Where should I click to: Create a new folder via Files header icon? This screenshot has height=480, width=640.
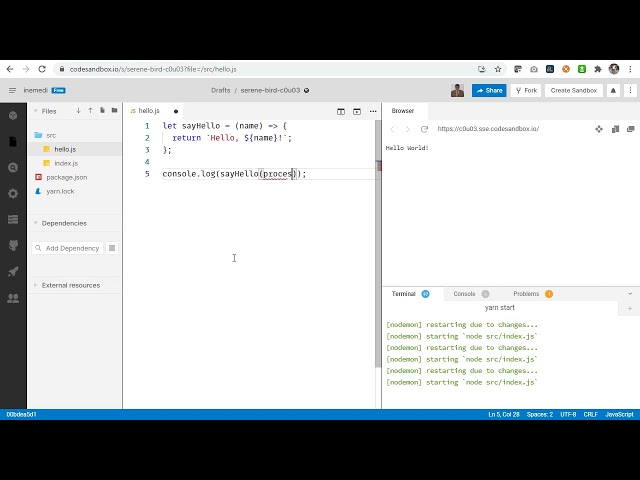click(114, 111)
